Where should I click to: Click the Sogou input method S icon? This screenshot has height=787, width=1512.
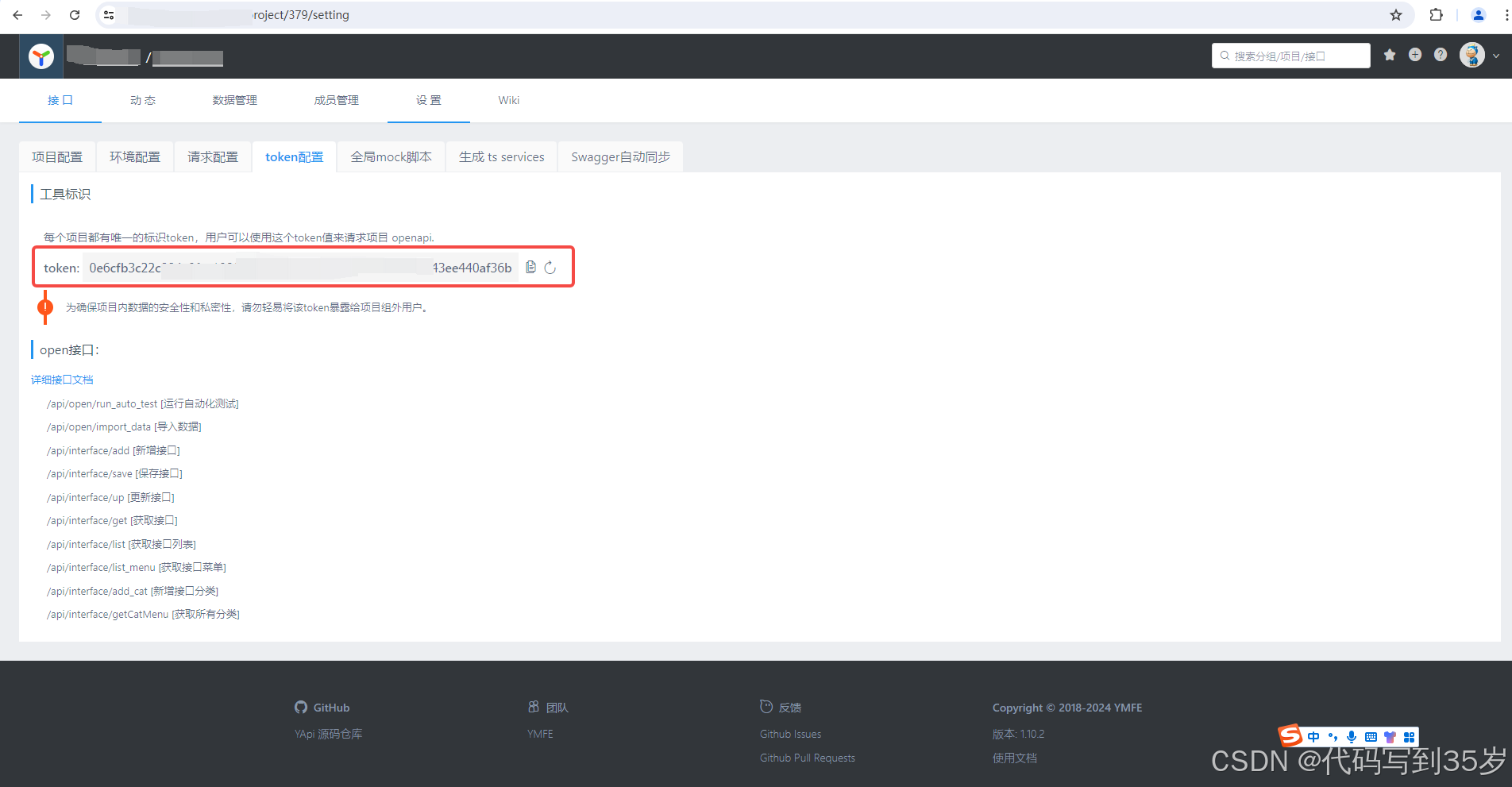tap(1290, 736)
